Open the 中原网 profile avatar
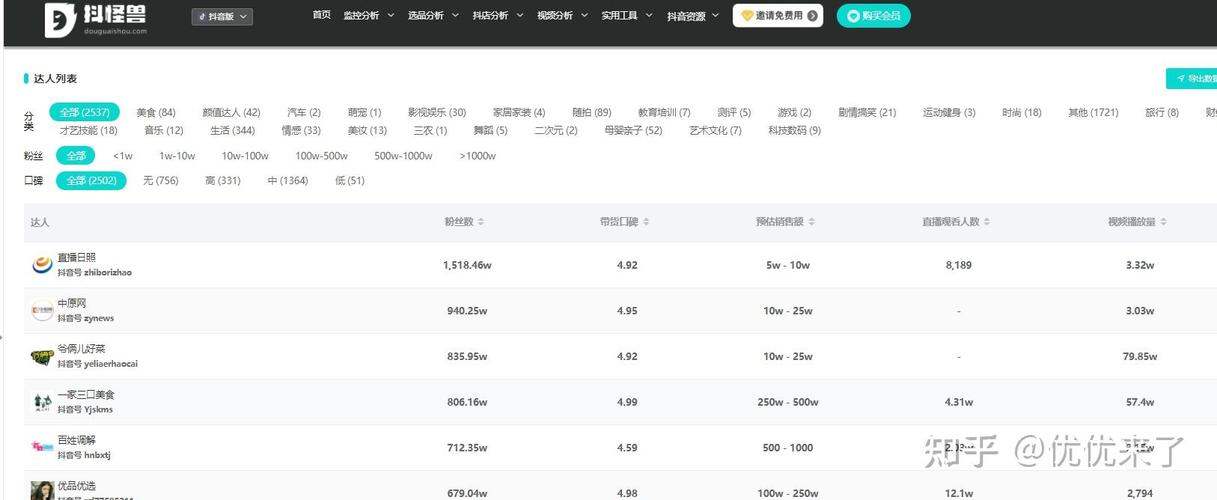 pos(42,311)
